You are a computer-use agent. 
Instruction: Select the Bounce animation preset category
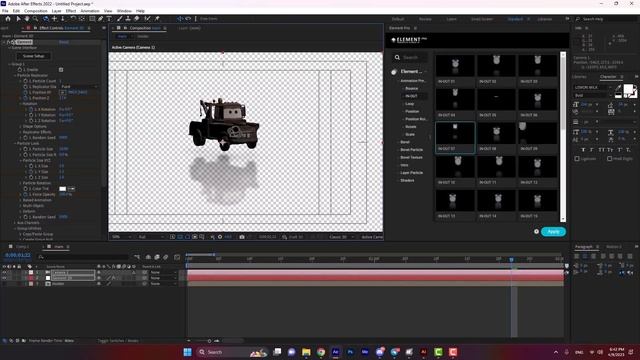(411, 89)
